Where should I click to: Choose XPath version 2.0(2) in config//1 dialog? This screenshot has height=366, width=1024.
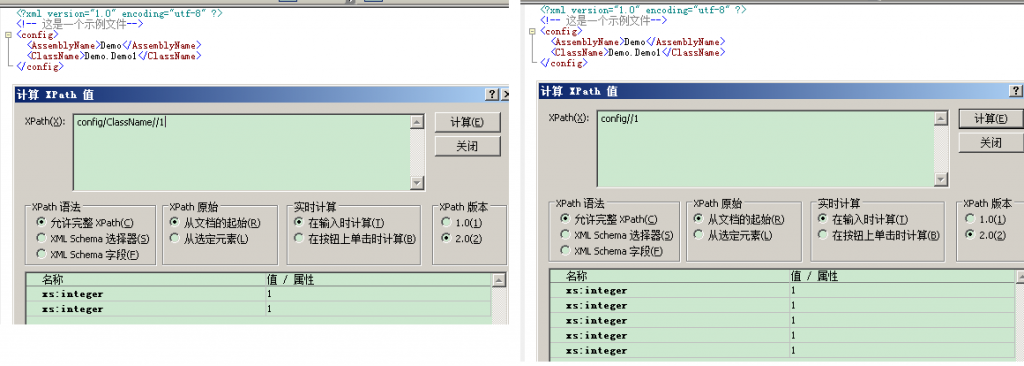[x=986, y=235]
